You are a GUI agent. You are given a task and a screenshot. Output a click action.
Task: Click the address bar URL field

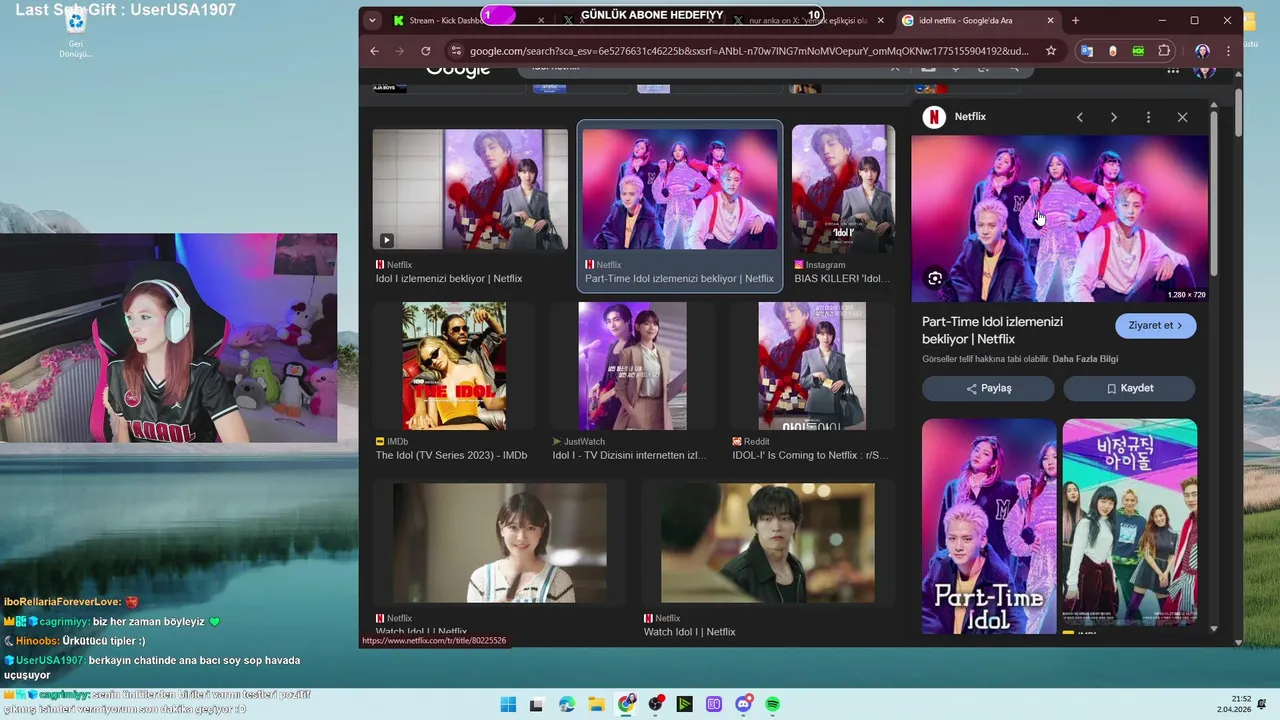pyautogui.click(x=749, y=51)
